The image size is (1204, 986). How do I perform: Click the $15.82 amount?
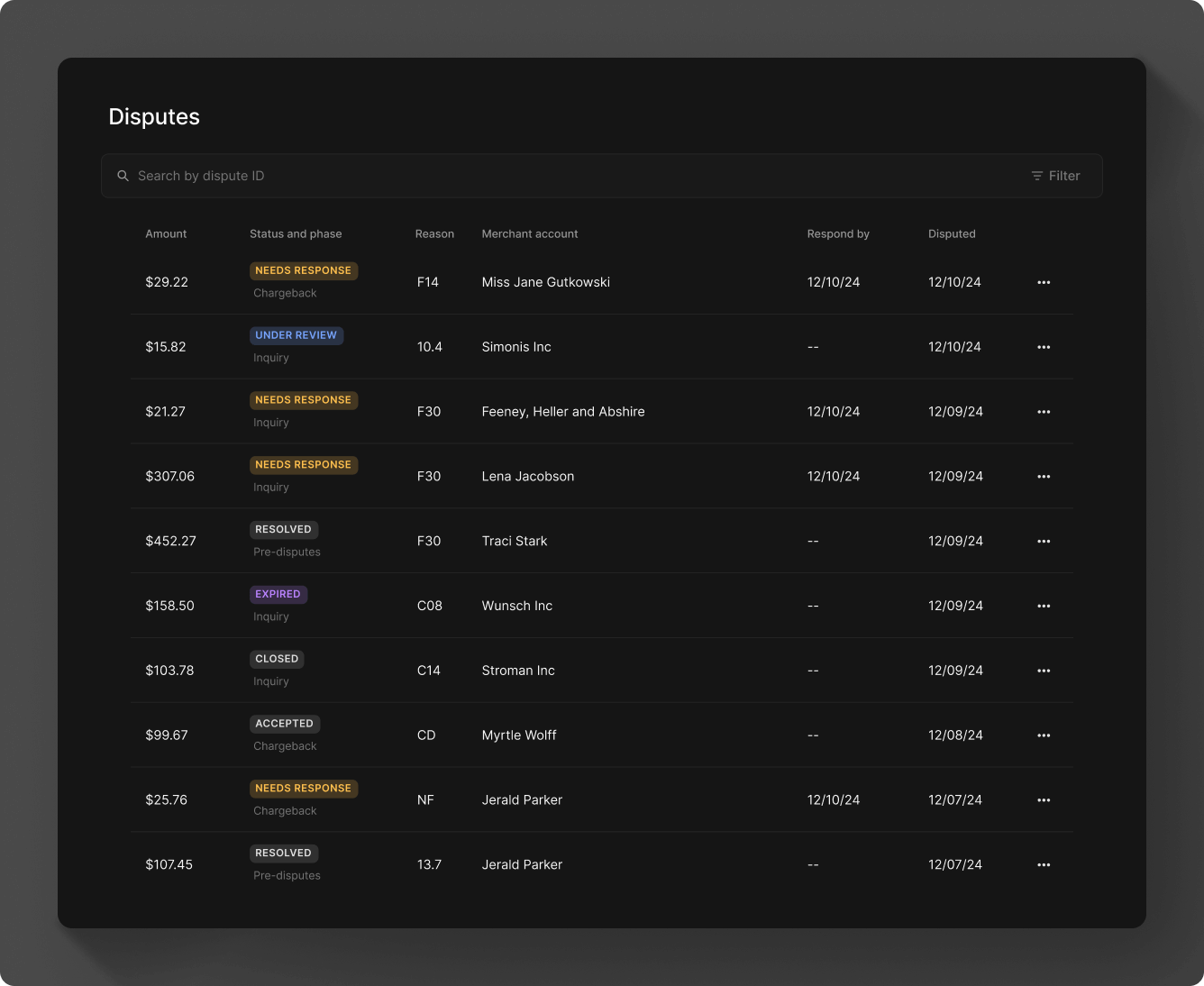coord(166,347)
